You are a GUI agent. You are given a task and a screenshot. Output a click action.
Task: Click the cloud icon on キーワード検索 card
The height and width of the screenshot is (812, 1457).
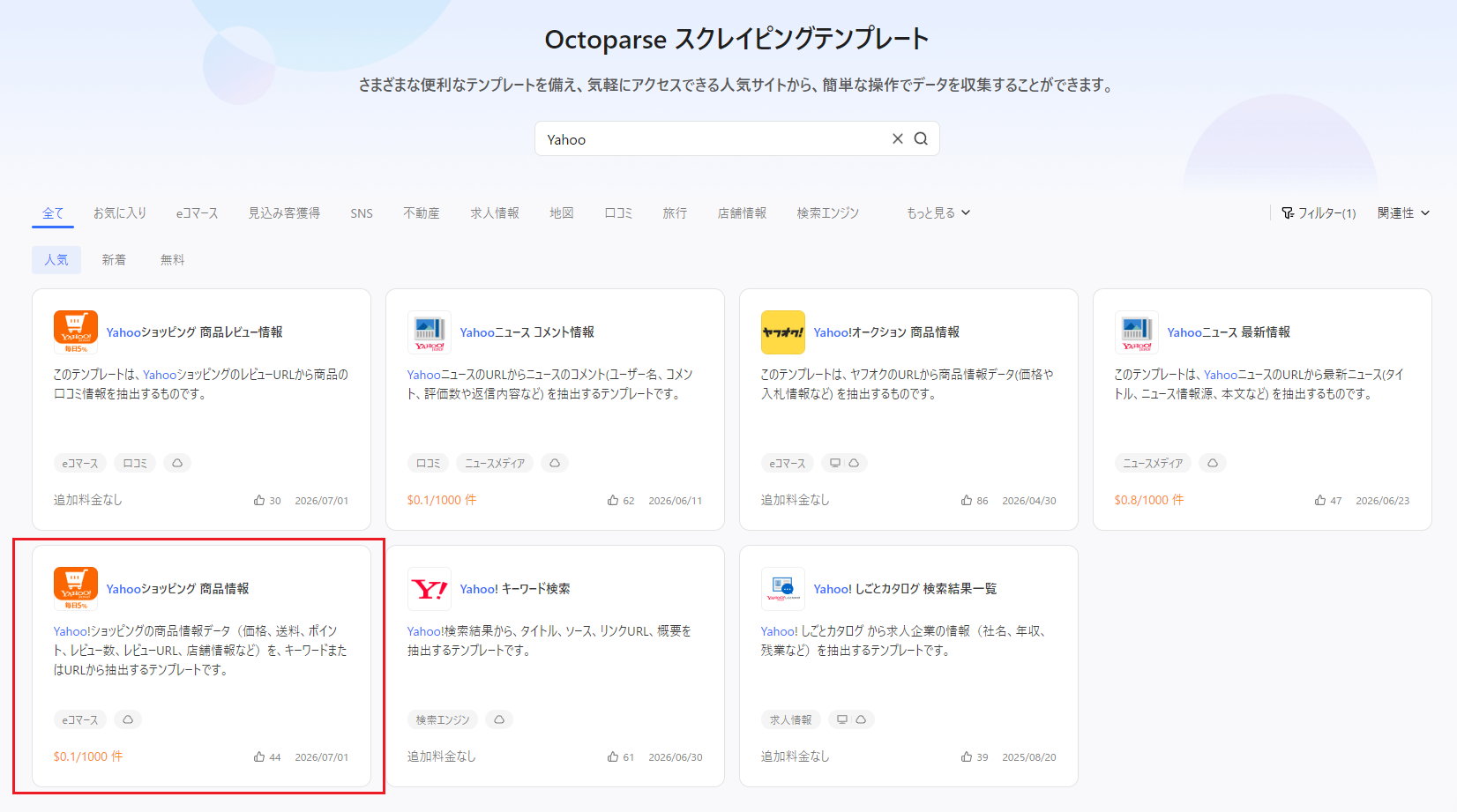click(x=499, y=719)
